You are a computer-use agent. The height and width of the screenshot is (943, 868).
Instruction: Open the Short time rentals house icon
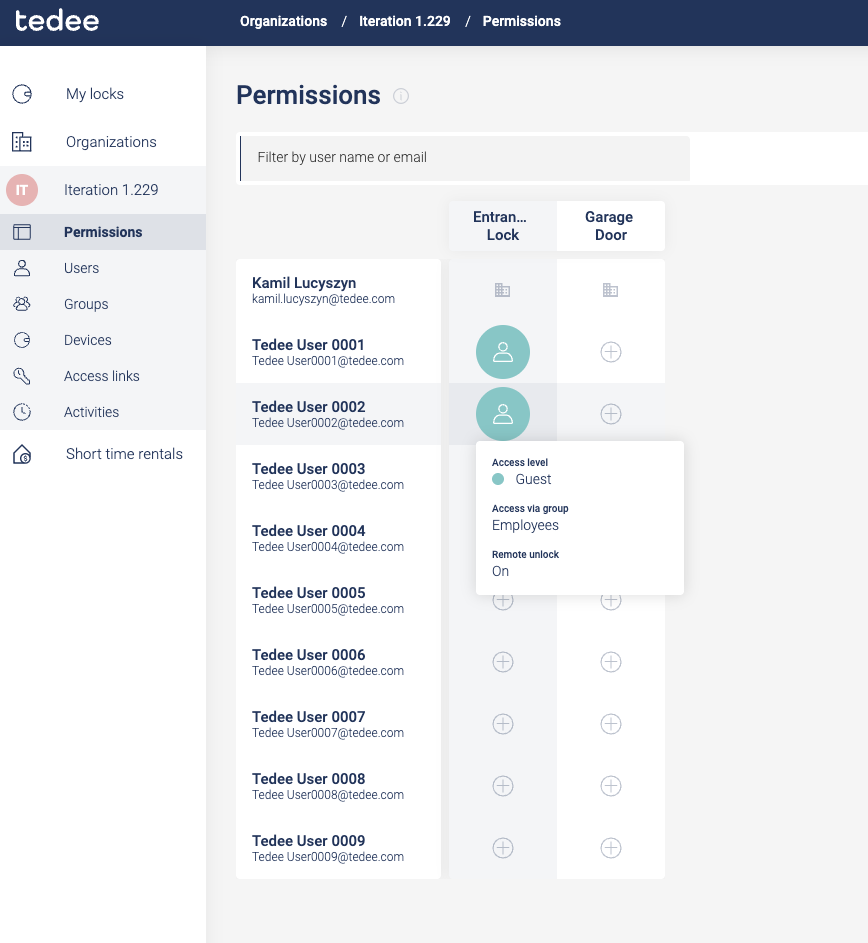[22, 453]
